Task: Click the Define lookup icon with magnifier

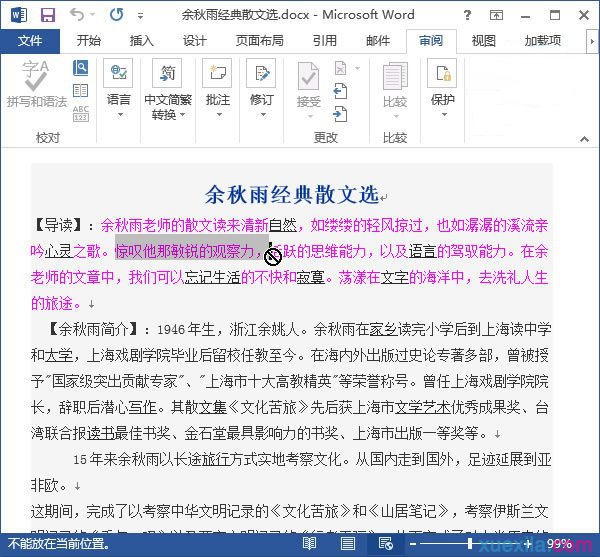Action: point(80,68)
